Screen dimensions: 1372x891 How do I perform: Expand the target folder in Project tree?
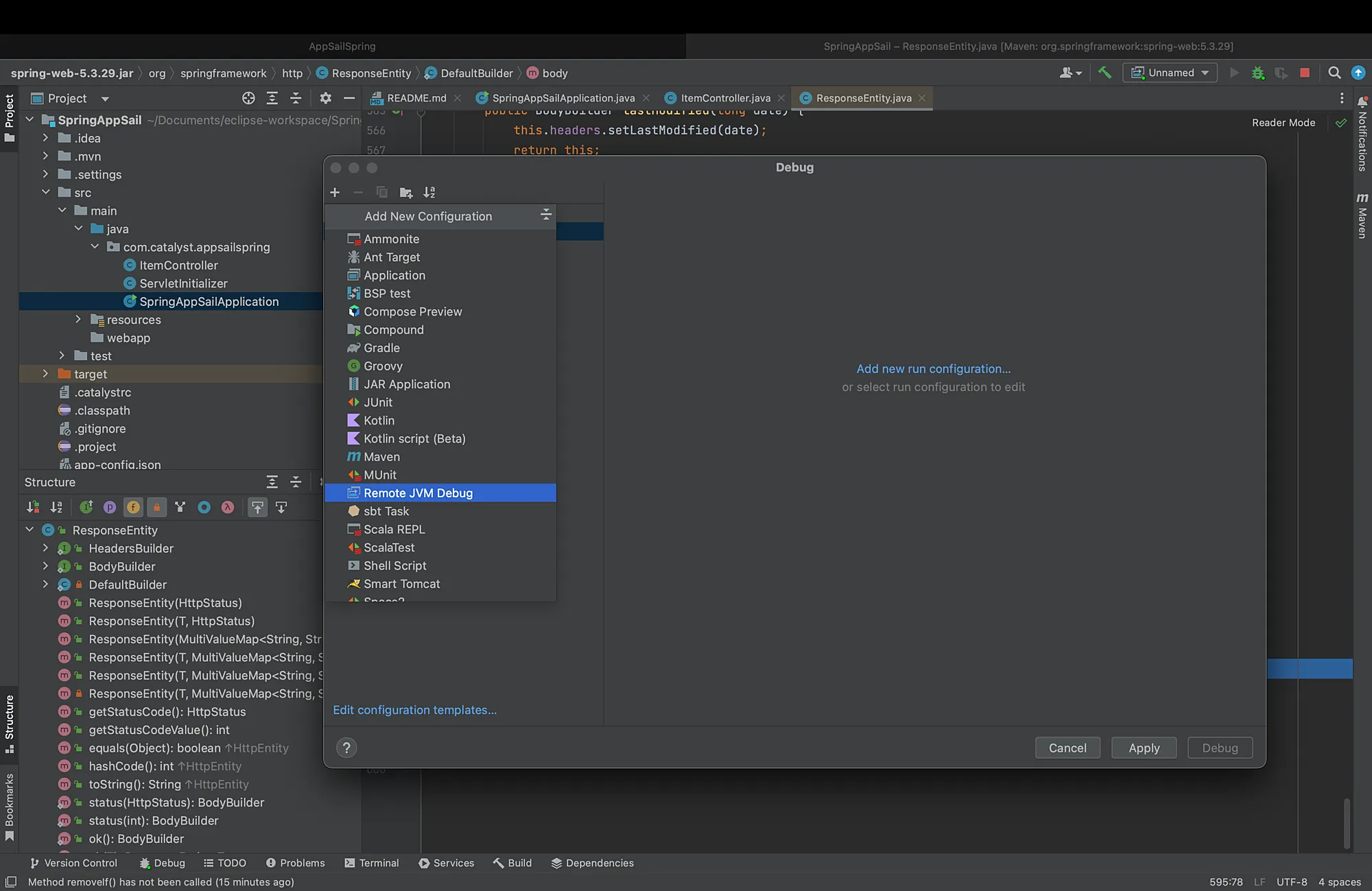45,374
